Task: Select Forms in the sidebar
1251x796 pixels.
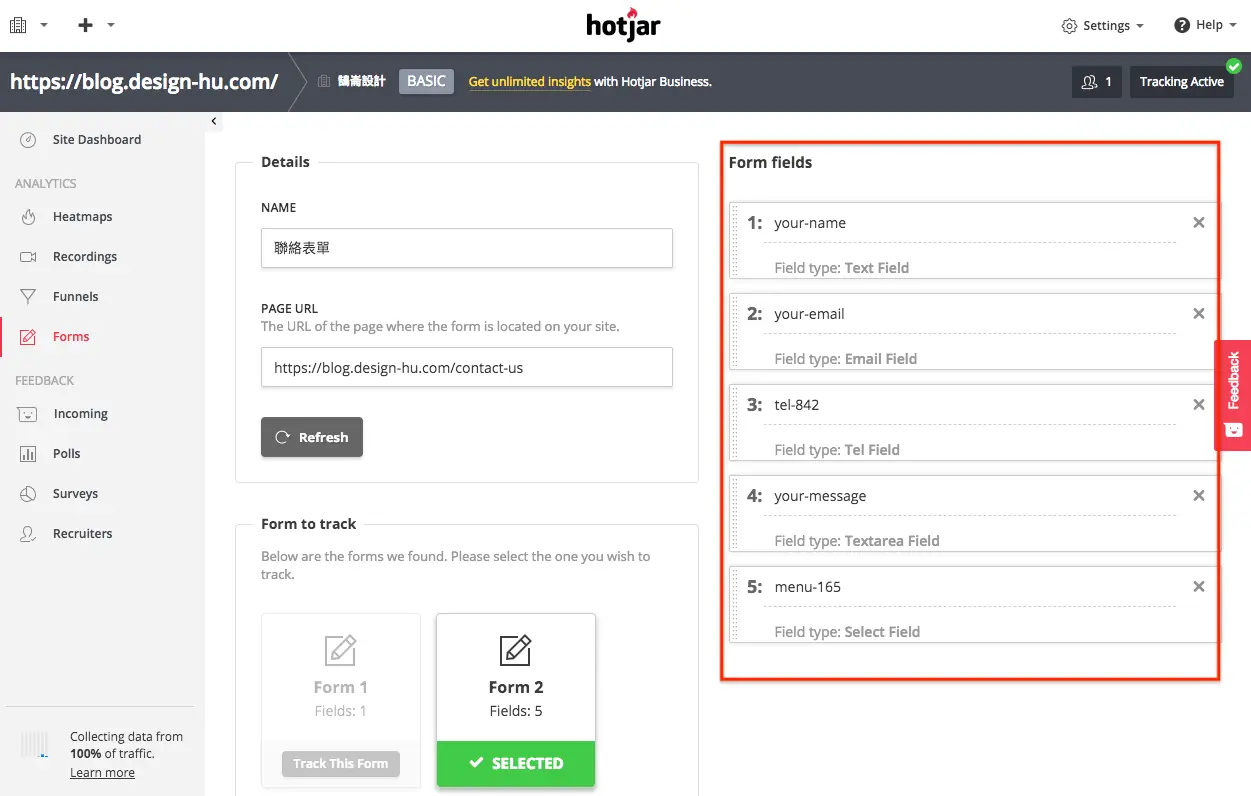Action: click(71, 337)
